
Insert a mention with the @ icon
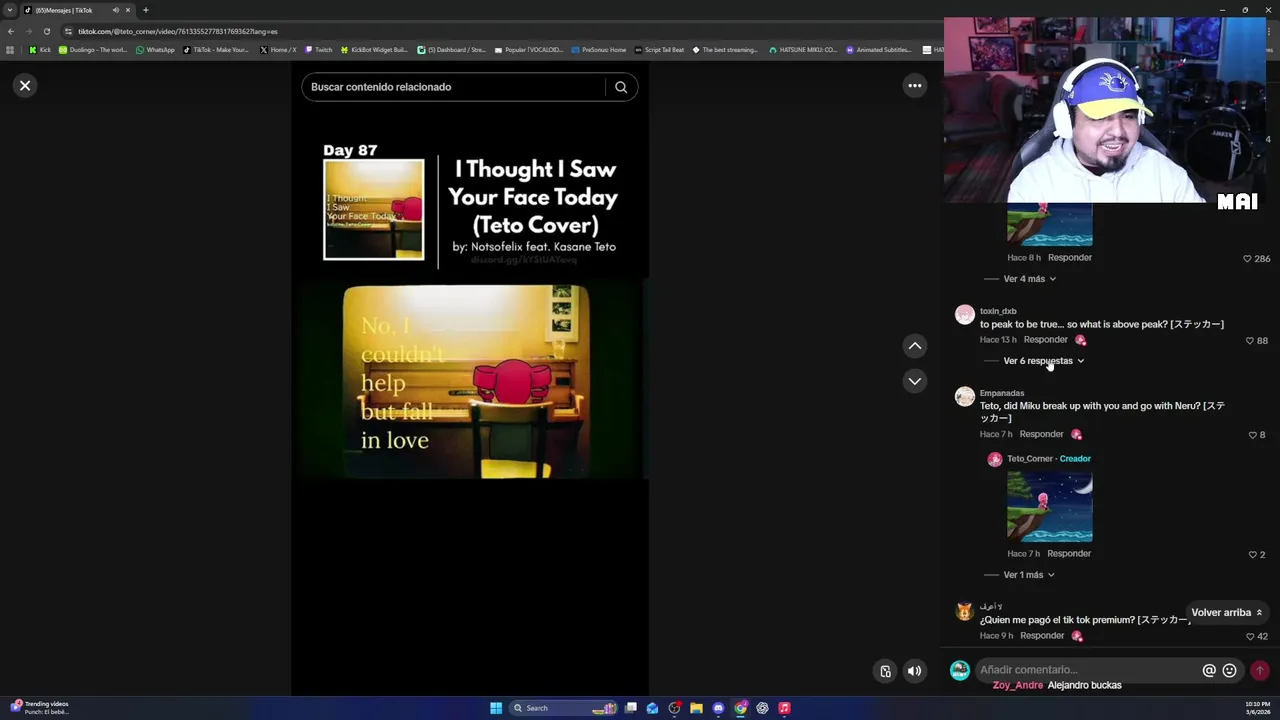[x=1209, y=671]
